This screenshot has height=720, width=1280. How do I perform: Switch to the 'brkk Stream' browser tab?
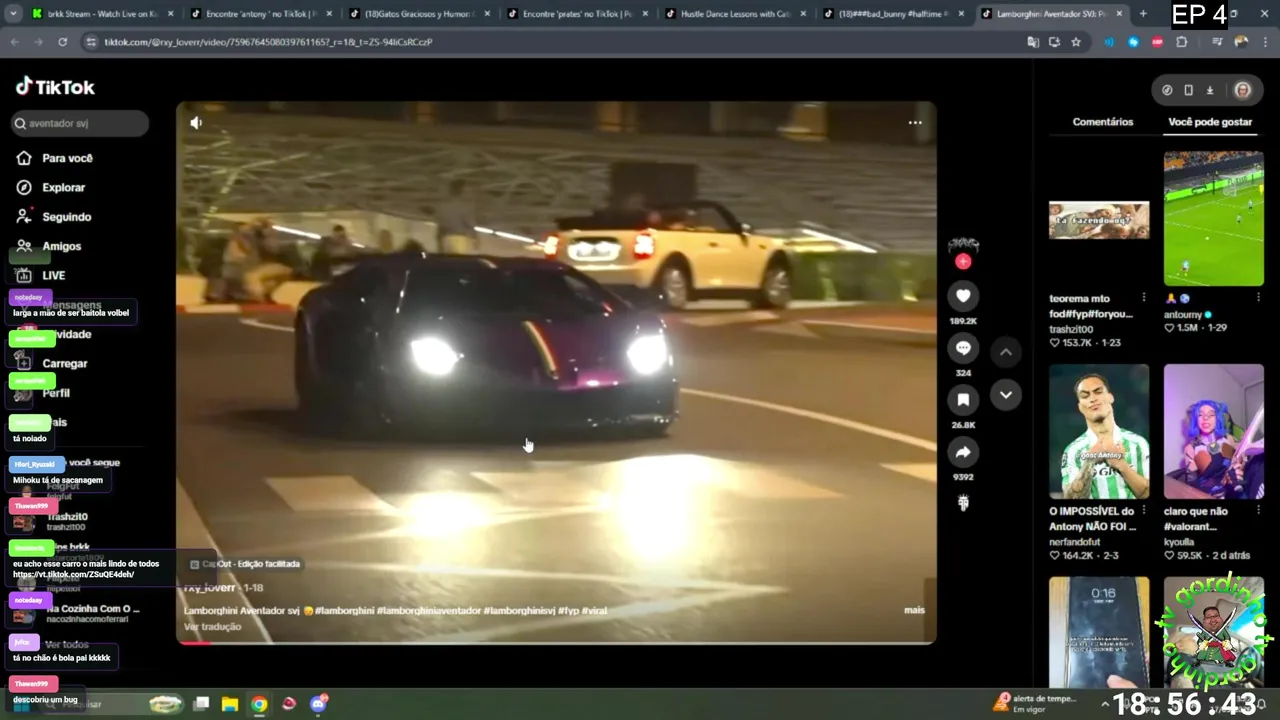pos(102,14)
